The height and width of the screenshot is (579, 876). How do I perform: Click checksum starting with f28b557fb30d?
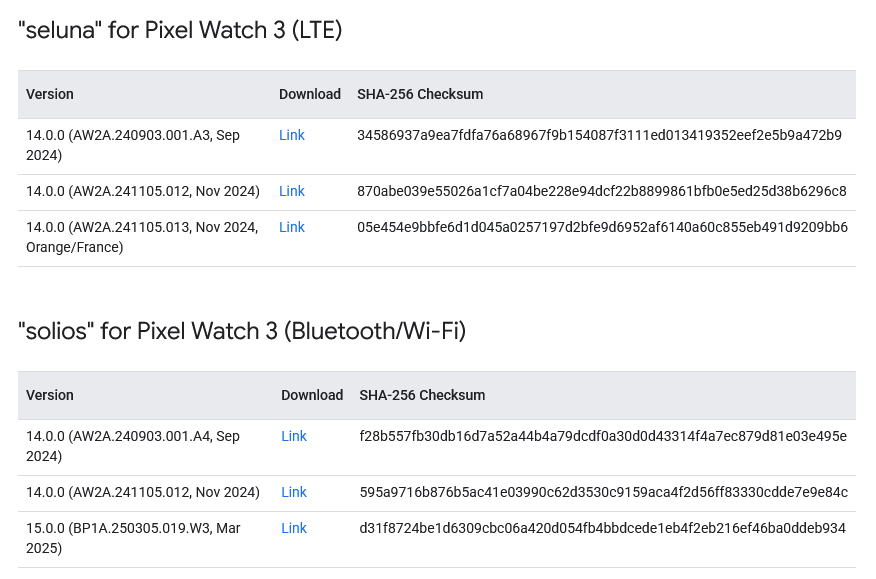click(603, 436)
